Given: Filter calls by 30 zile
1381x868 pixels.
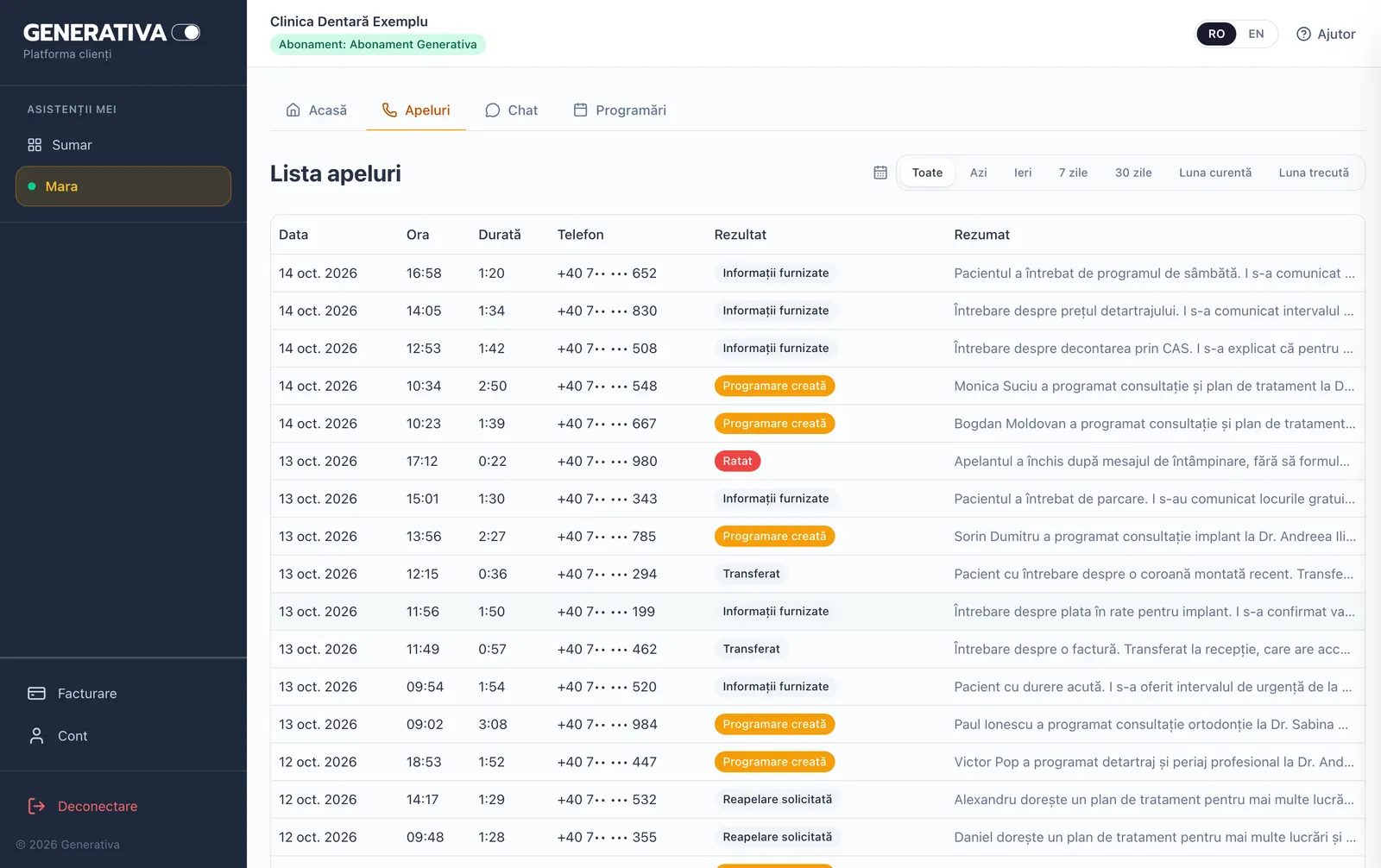Looking at the screenshot, I should pos(1133,173).
